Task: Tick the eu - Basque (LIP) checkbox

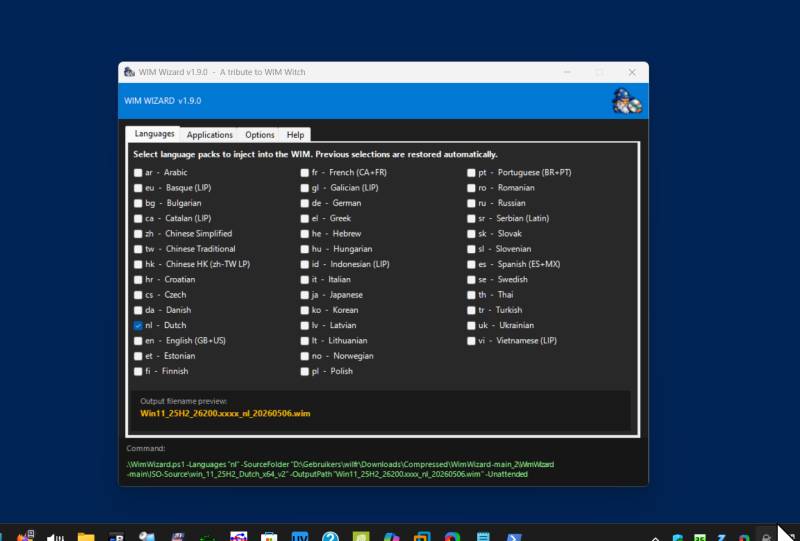Action: (138, 188)
